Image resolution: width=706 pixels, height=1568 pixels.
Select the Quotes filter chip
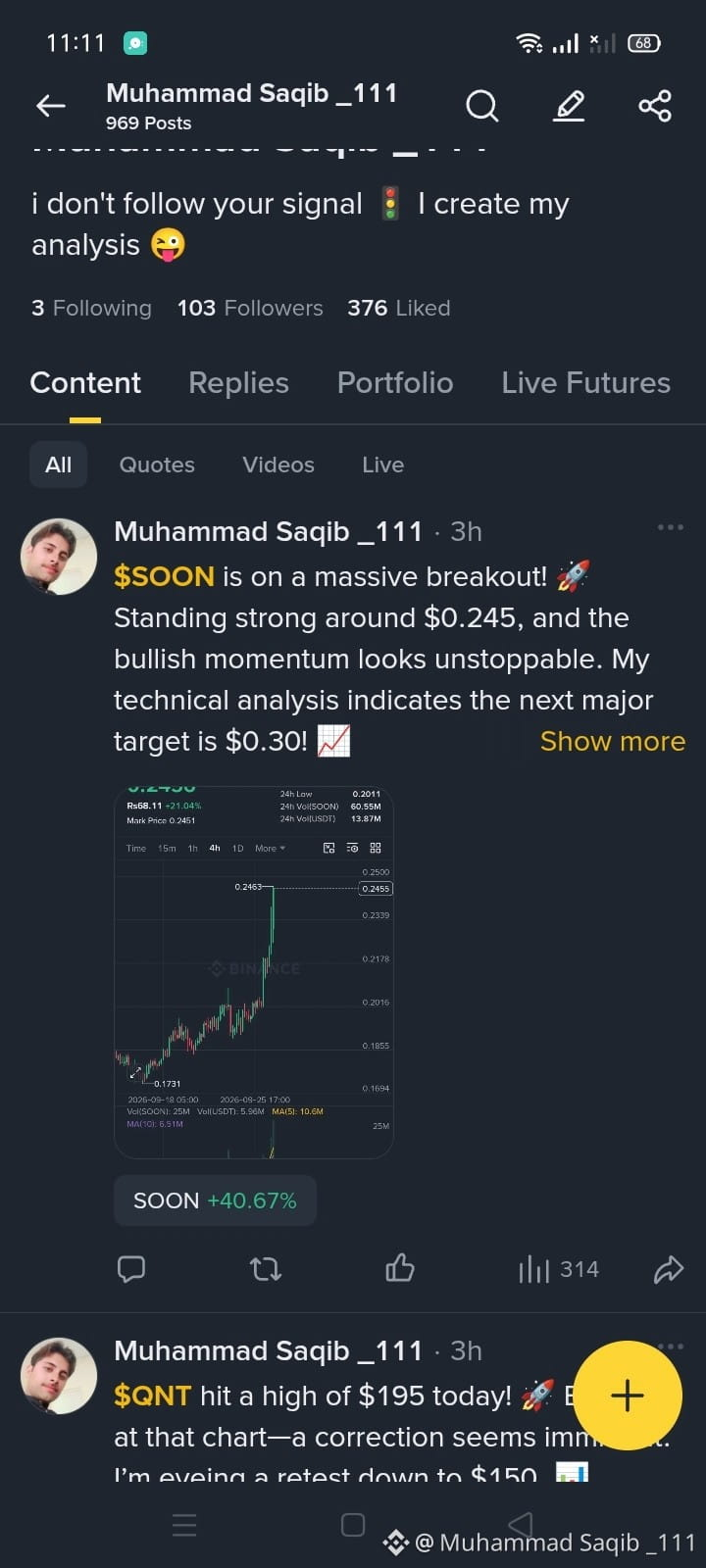coord(157,465)
